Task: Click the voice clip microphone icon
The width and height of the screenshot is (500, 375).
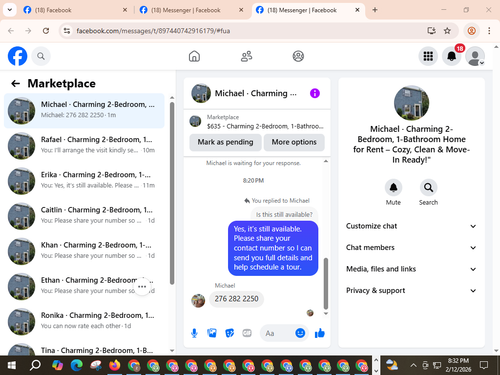Action: coord(194,333)
